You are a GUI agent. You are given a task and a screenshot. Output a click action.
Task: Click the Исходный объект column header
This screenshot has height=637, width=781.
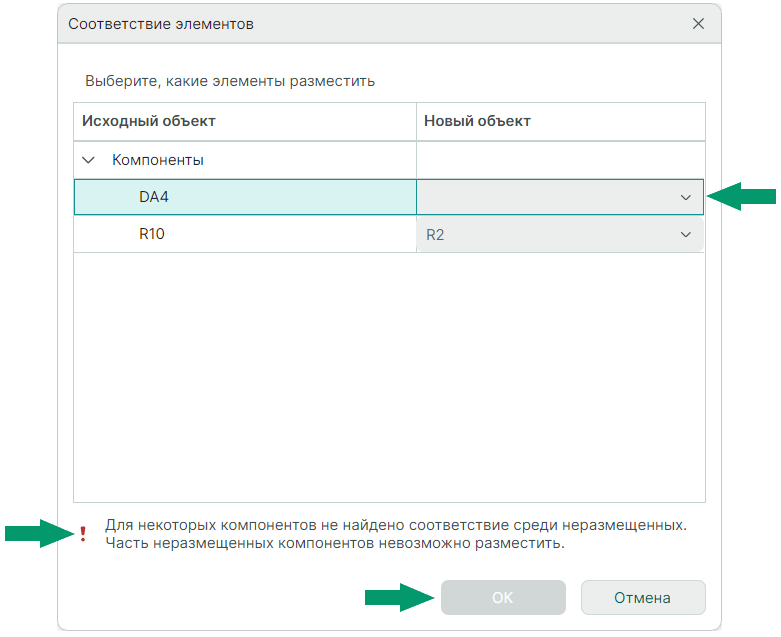(149, 121)
